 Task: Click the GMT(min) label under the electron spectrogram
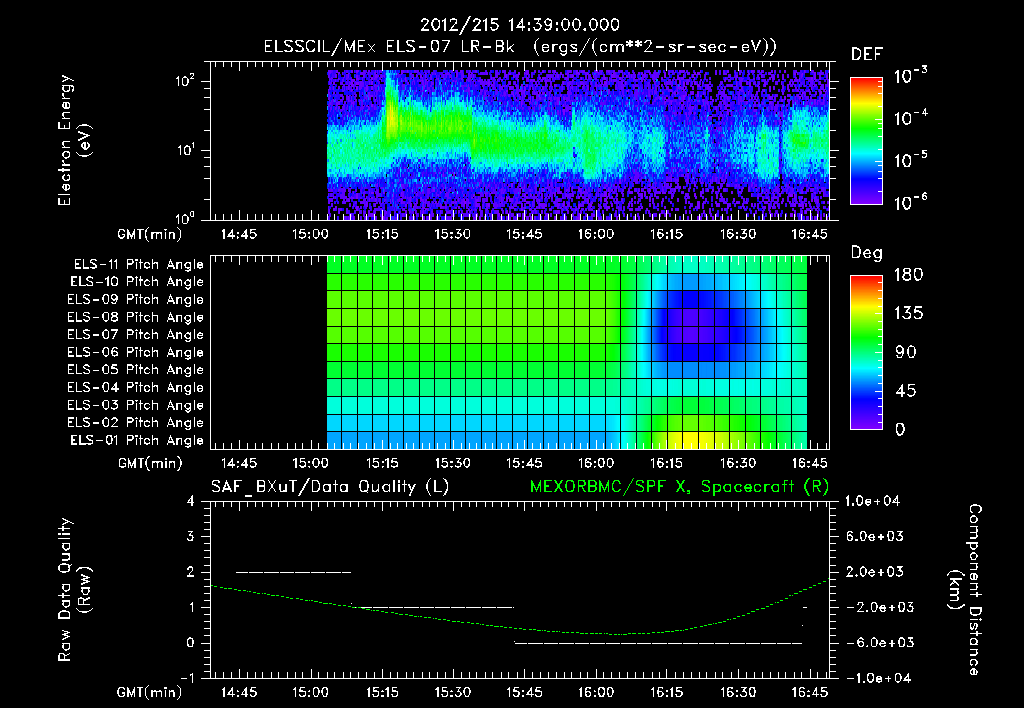point(150,234)
